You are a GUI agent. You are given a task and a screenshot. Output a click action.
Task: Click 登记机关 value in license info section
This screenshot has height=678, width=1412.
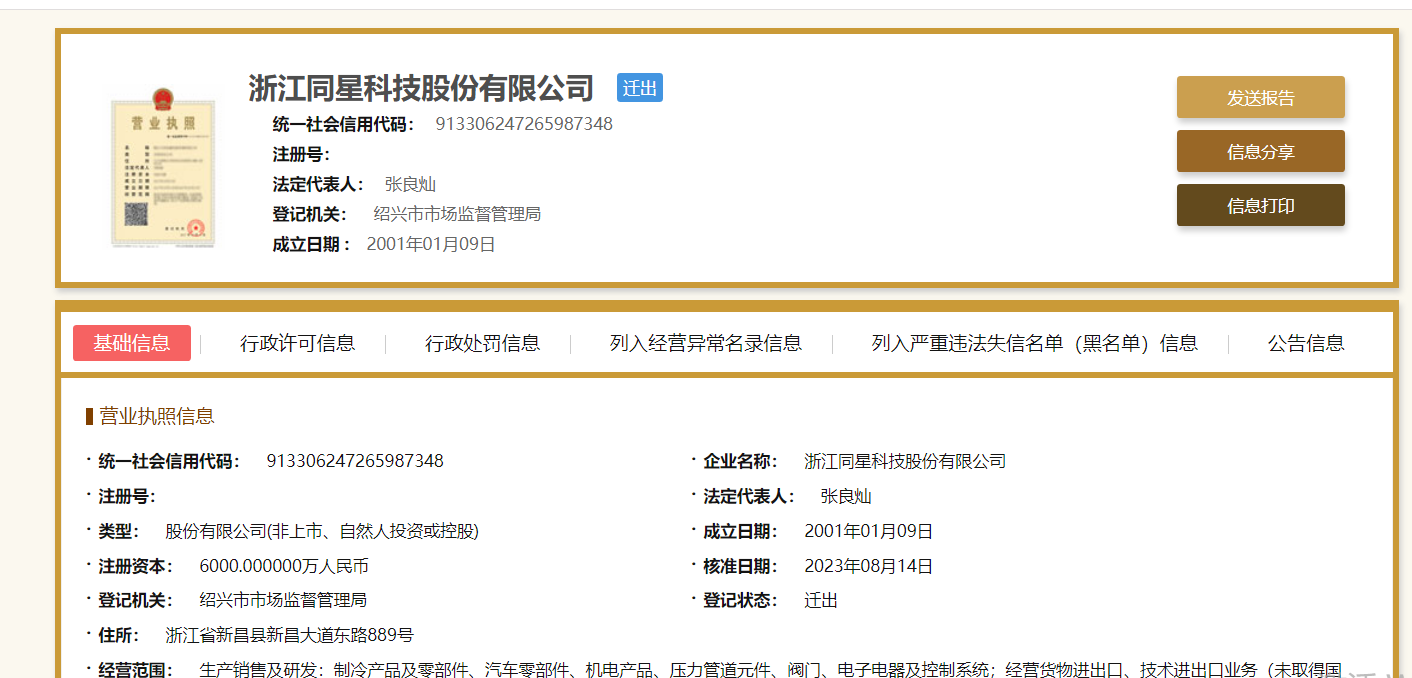pos(283,600)
